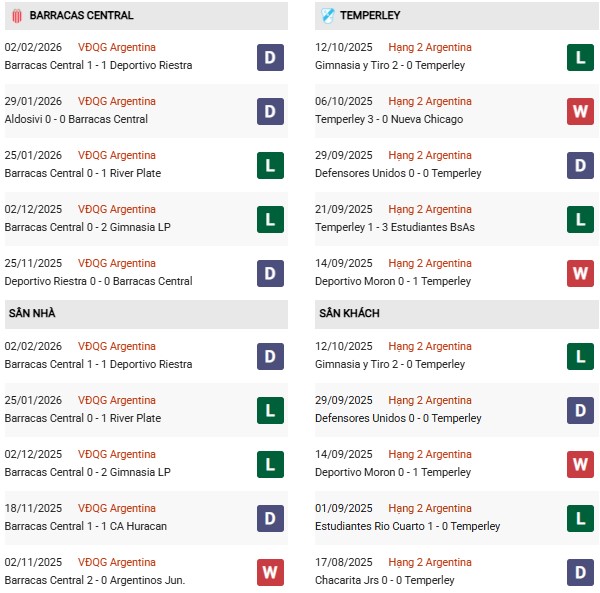
Task: Click L badge for Temperley 1-3 Estudiantes BsAs
Action: (x=581, y=219)
